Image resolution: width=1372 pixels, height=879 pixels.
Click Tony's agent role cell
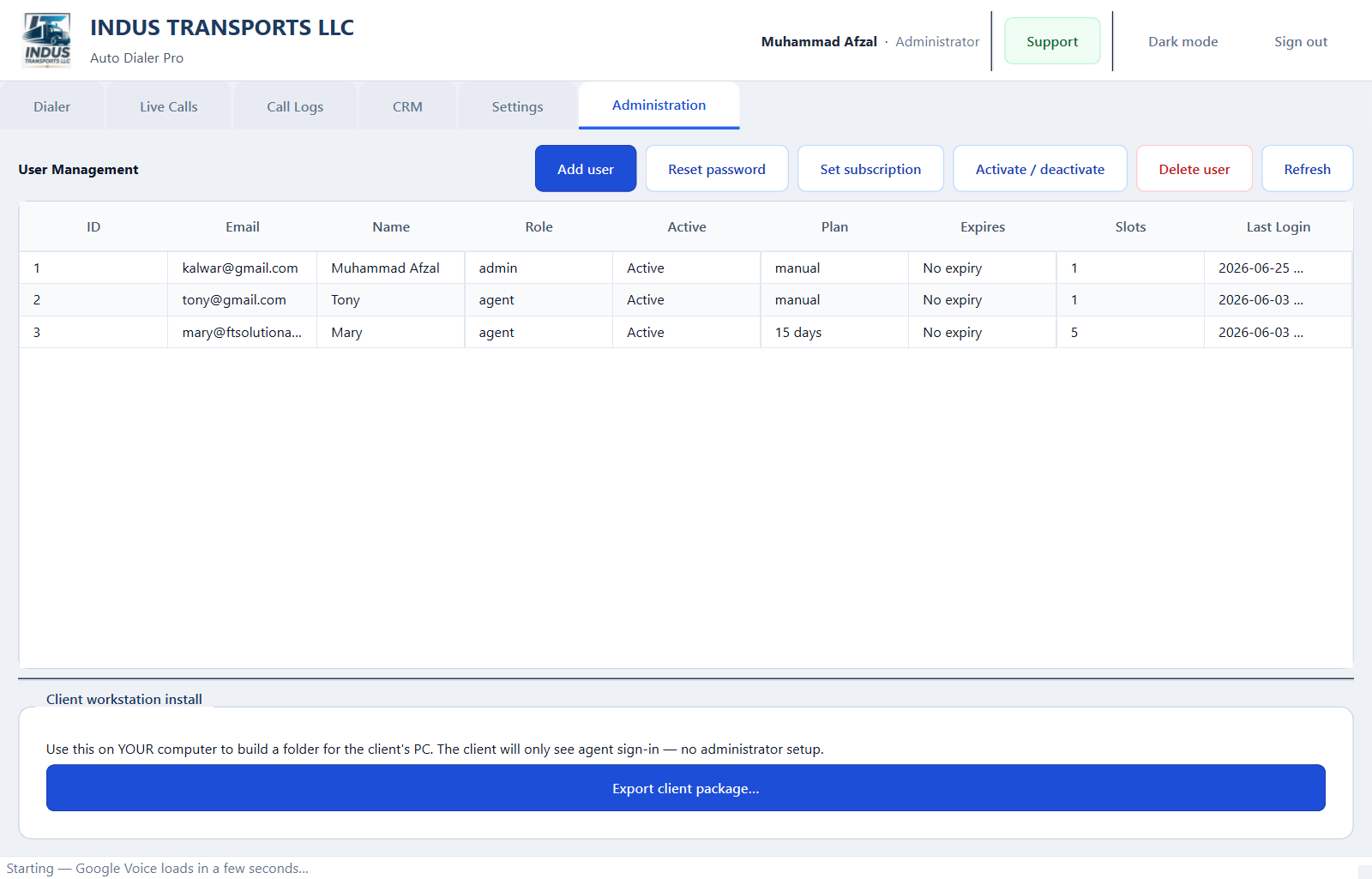tap(539, 299)
